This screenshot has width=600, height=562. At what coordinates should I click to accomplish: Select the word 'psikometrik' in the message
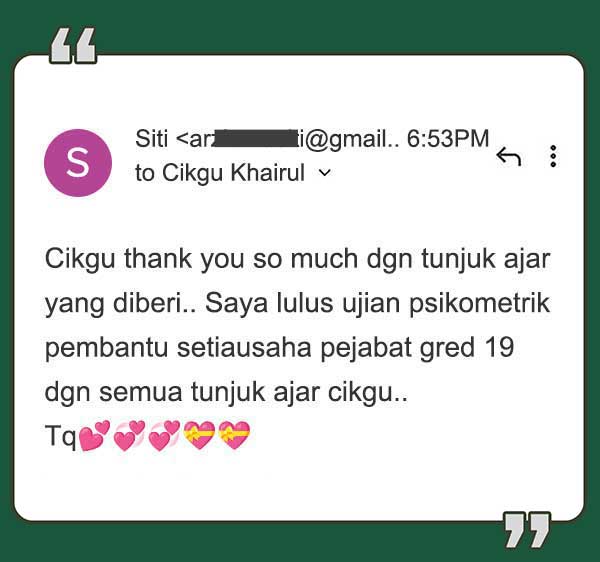point(479,305)
